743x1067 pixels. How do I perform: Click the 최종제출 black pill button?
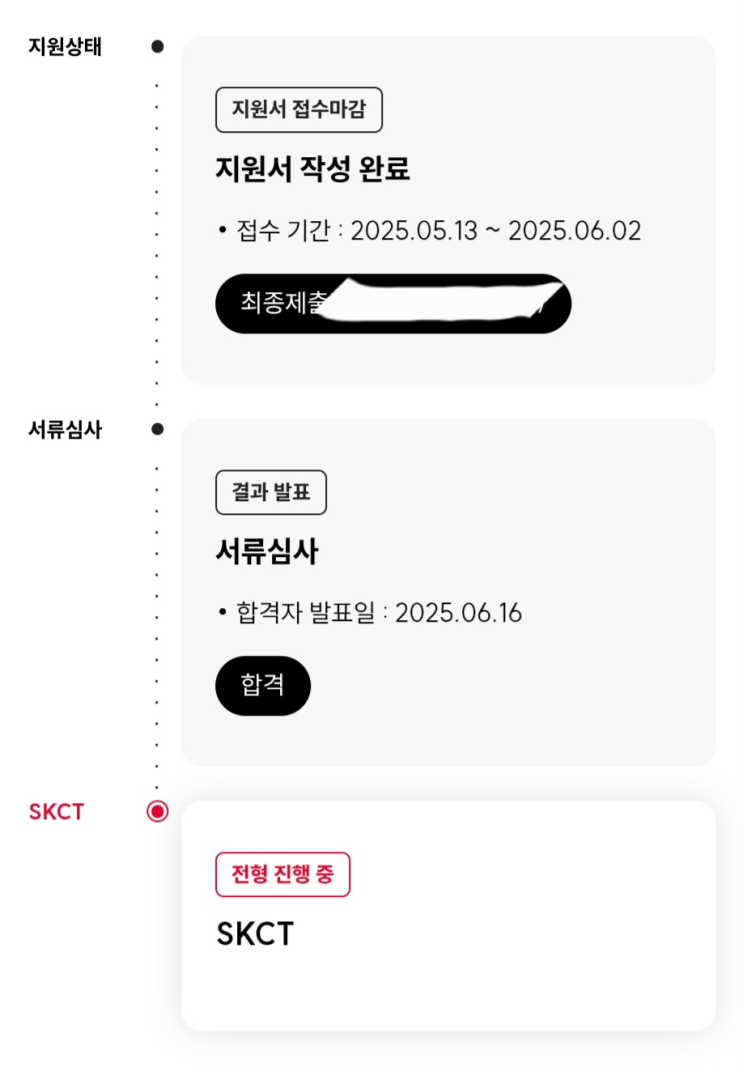click(x=393, y=303)
